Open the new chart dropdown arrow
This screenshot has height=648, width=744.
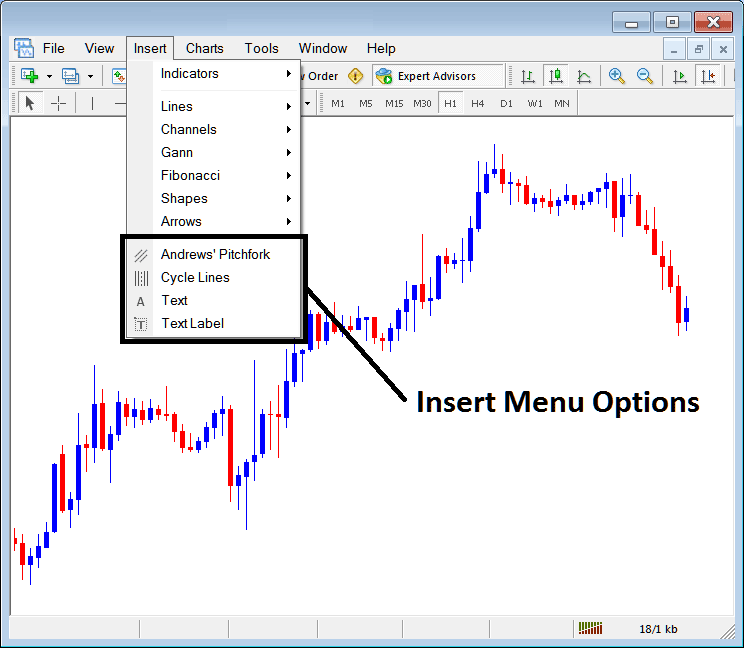tap(47, 76)
